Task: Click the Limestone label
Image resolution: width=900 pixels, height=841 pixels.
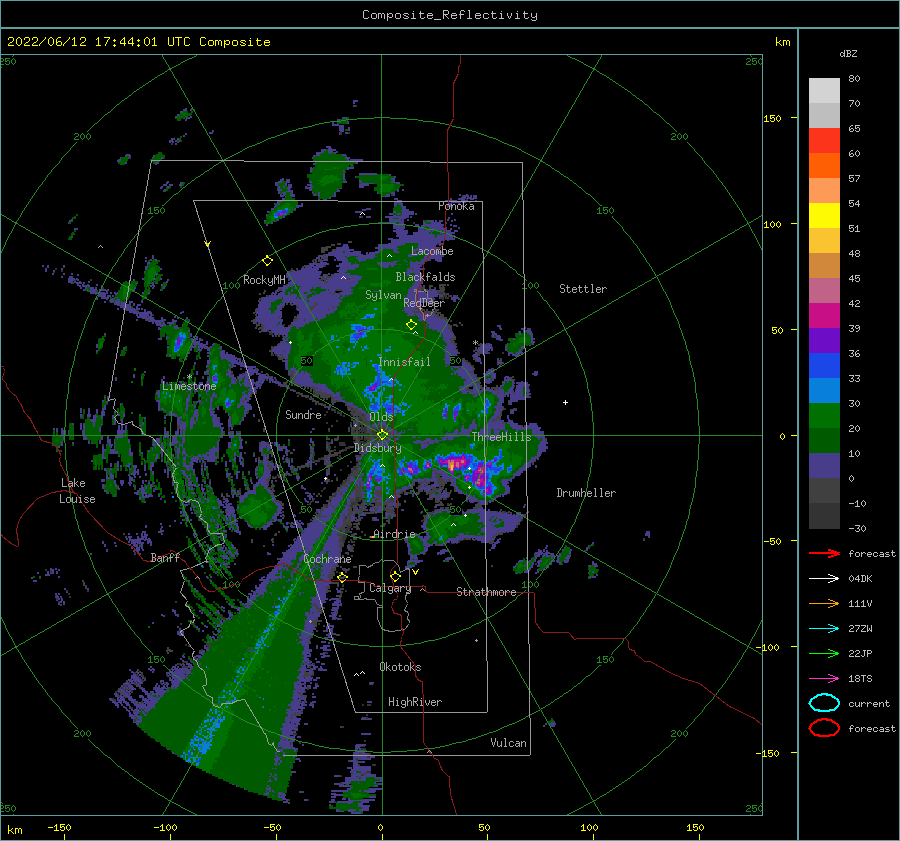Action: [x=189, y=386]
